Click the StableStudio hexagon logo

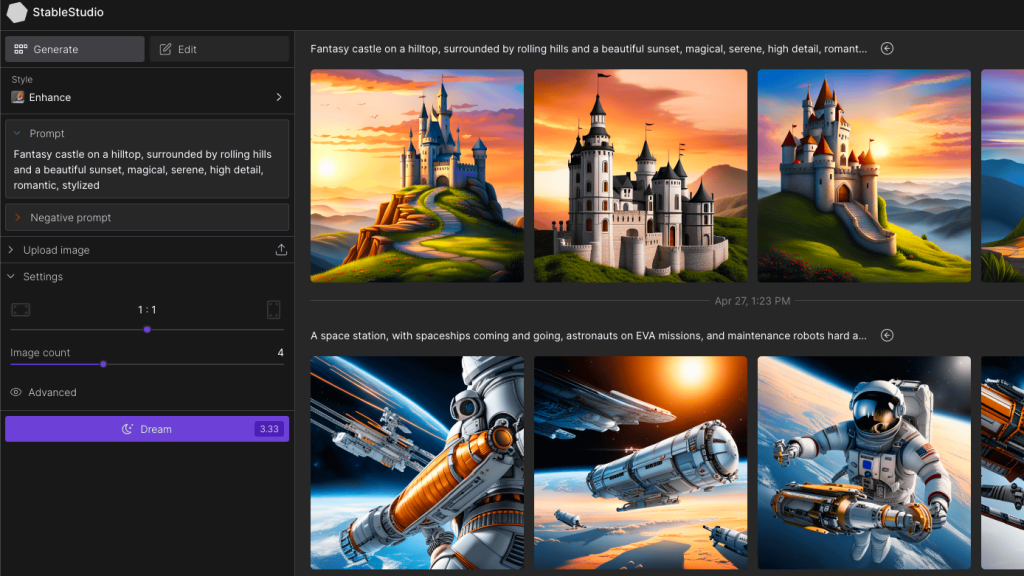click(x=17, y=13)
